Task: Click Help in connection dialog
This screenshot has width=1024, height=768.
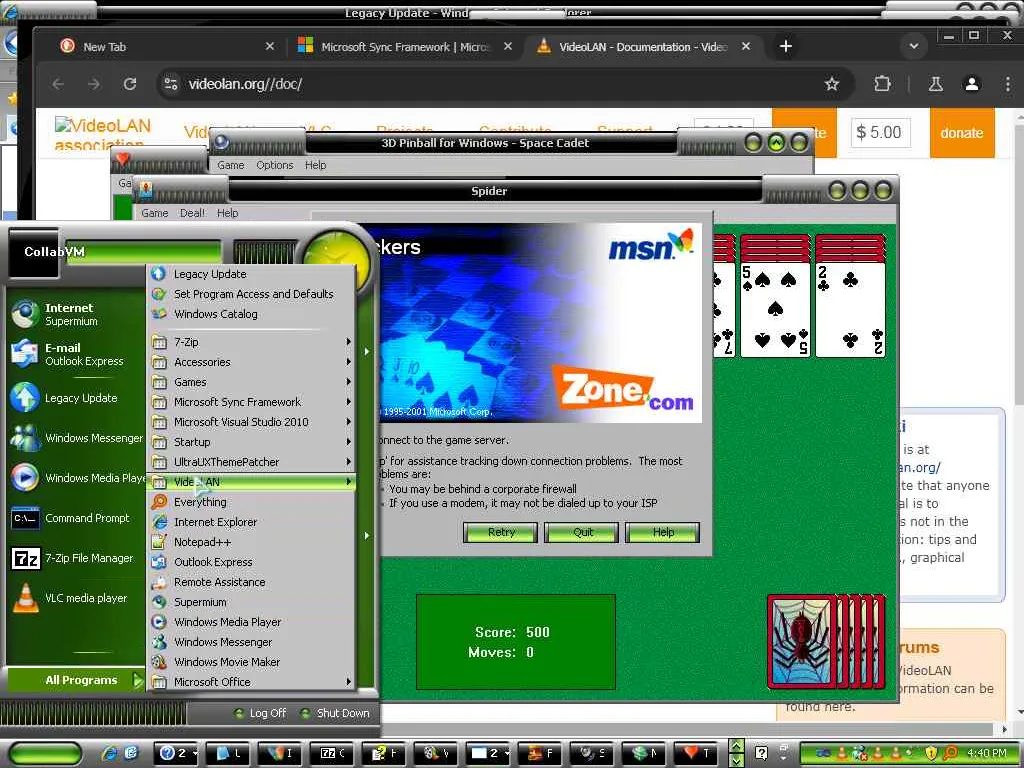Action: pyautogui.click(x=663, y=532)
